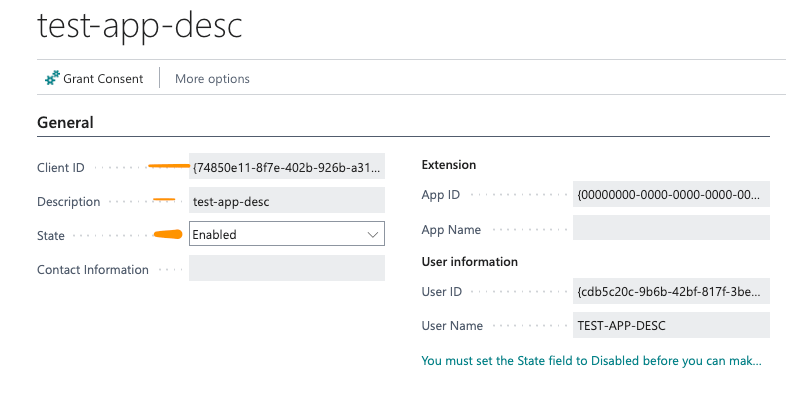
Task: Click the App Name label
Action: 451,229
